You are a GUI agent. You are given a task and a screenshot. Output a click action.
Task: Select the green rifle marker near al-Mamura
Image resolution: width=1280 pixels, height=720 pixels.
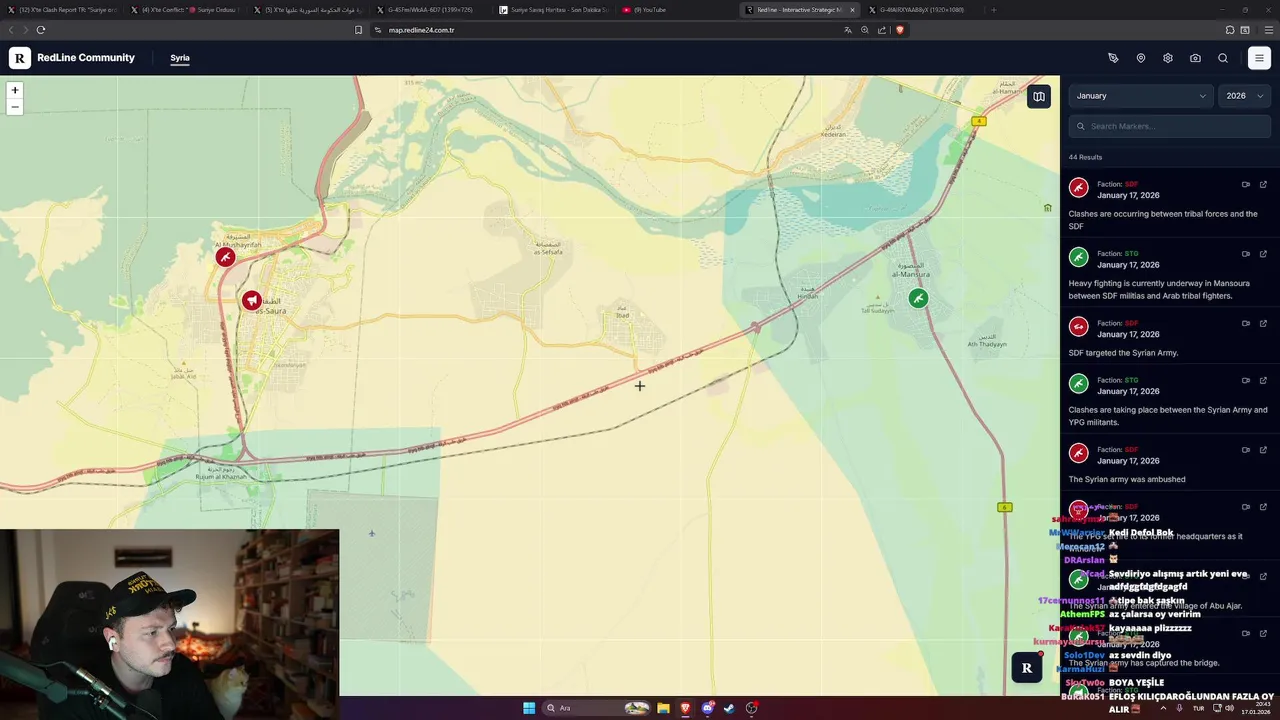pyautogui.click(x=918, y=298)
